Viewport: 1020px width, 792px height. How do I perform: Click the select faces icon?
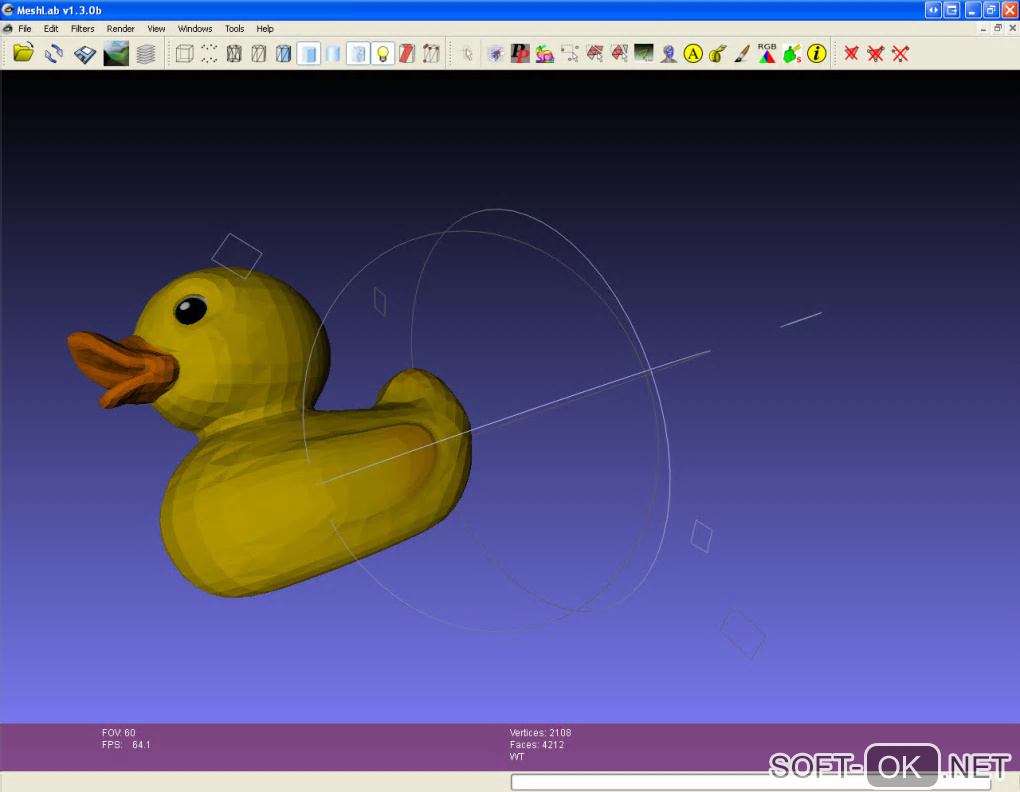(594, 53)
